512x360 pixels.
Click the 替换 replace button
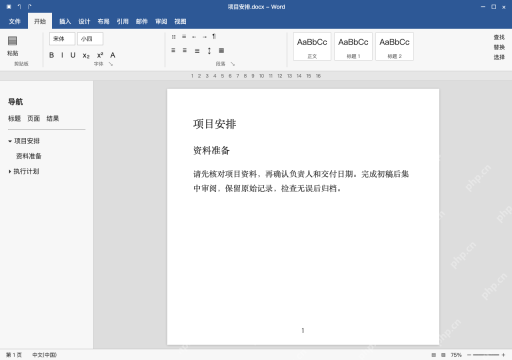coord(499,47)
